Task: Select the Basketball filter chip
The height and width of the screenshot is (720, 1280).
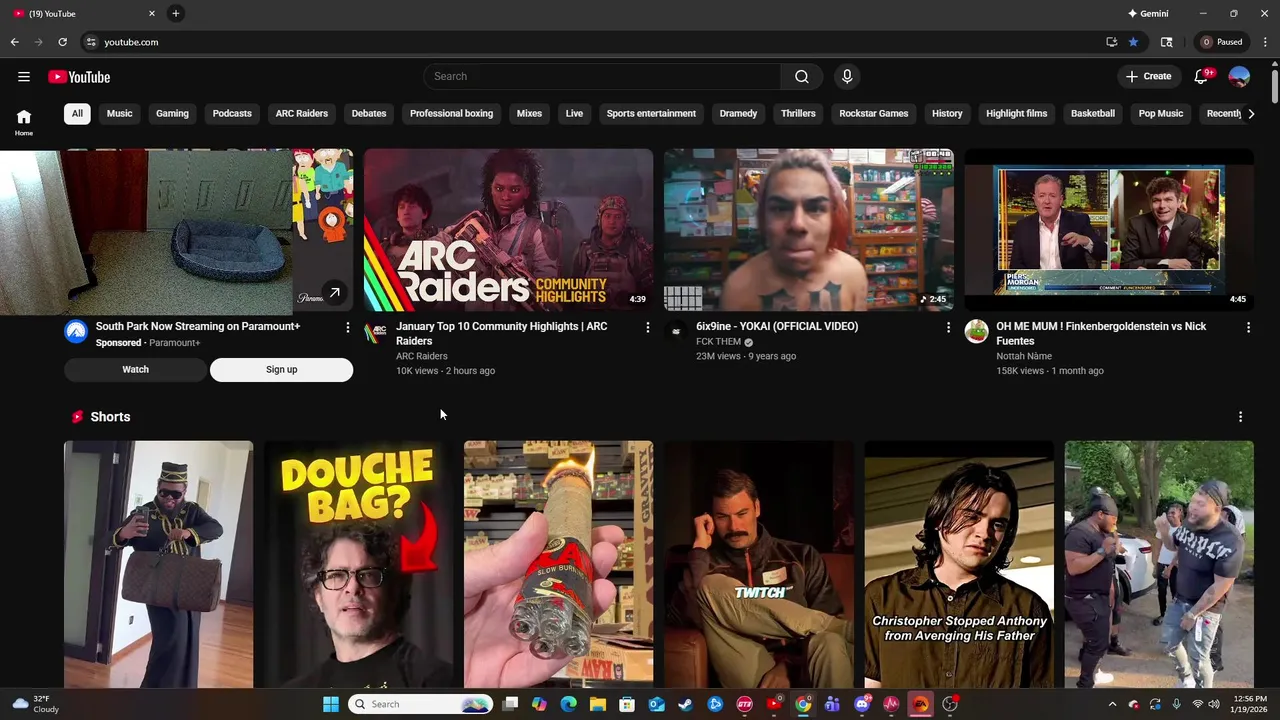Action: (x=1093, y=113)
